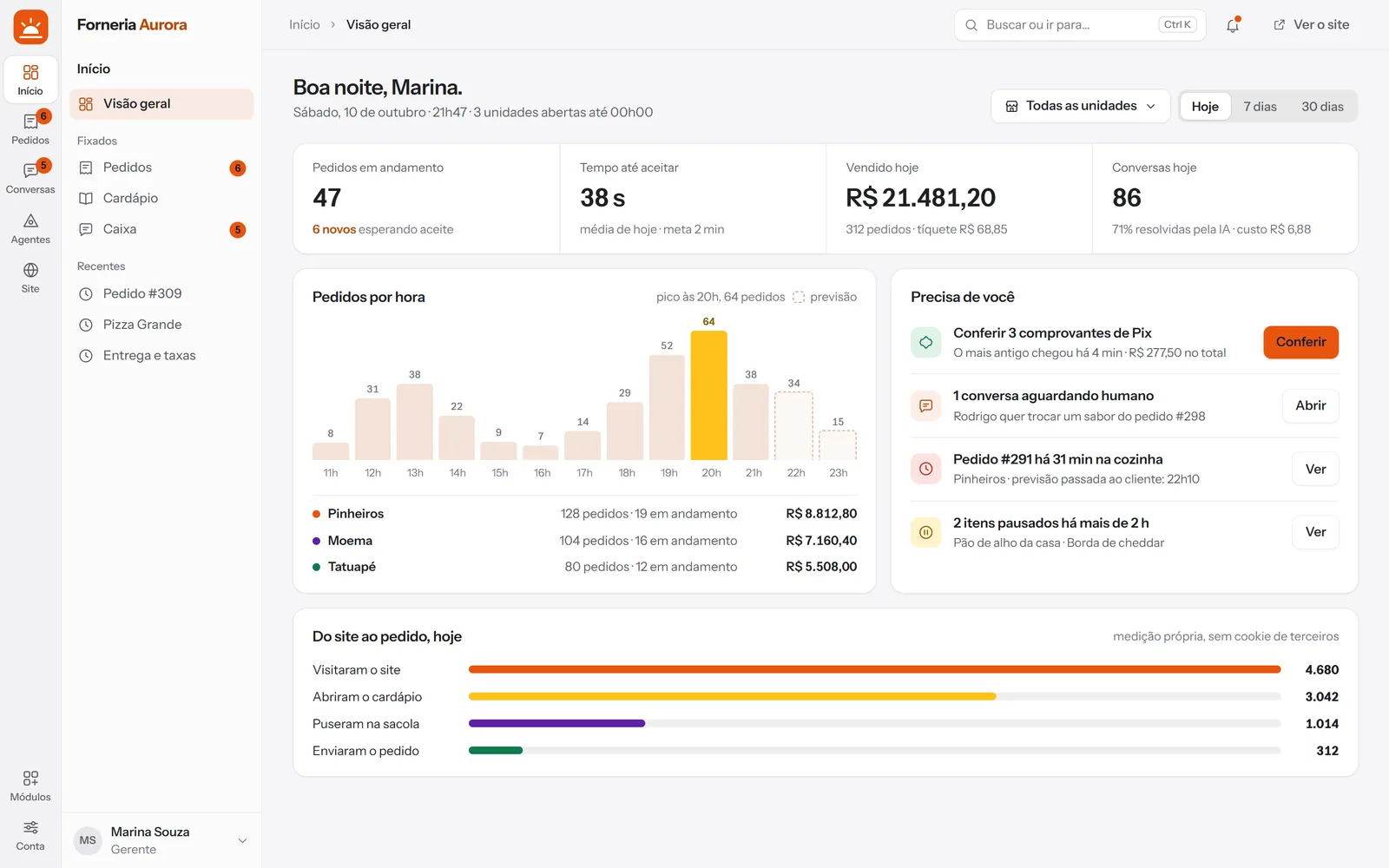
Task: Click the pause icon beside itens pausados
Action: (926, 532)
